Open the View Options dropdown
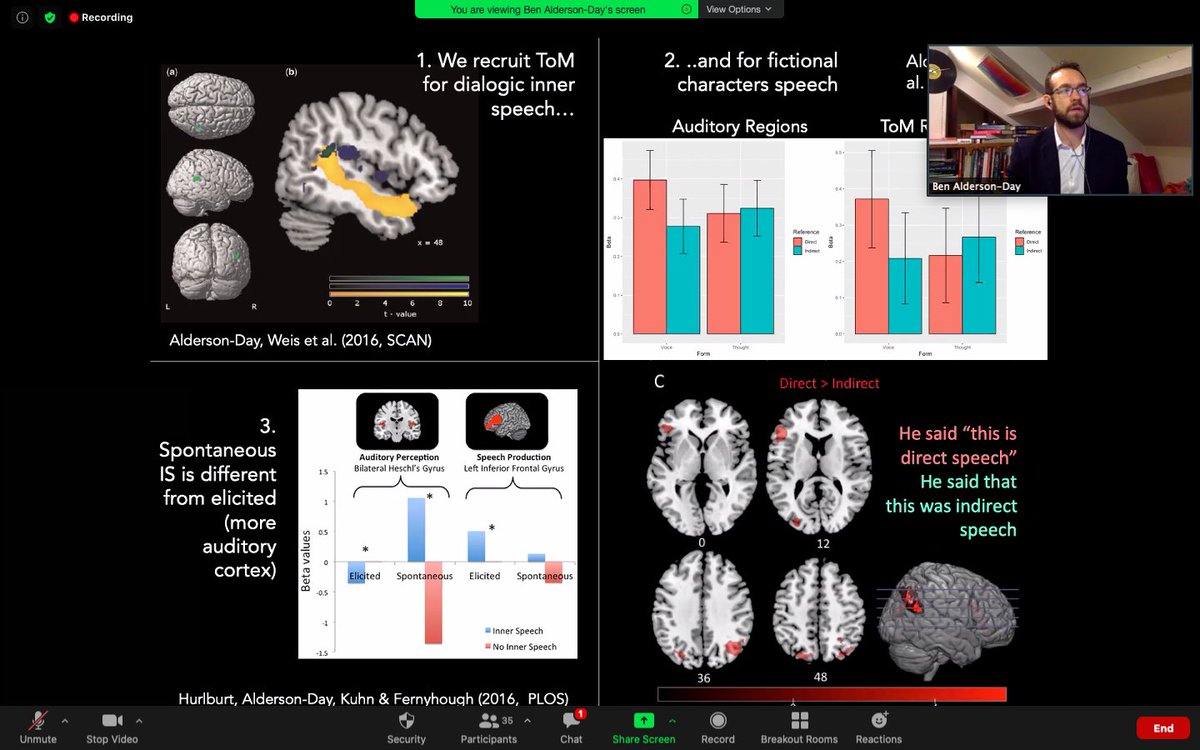Screen dimensions: 1200x750 point(740,9)
